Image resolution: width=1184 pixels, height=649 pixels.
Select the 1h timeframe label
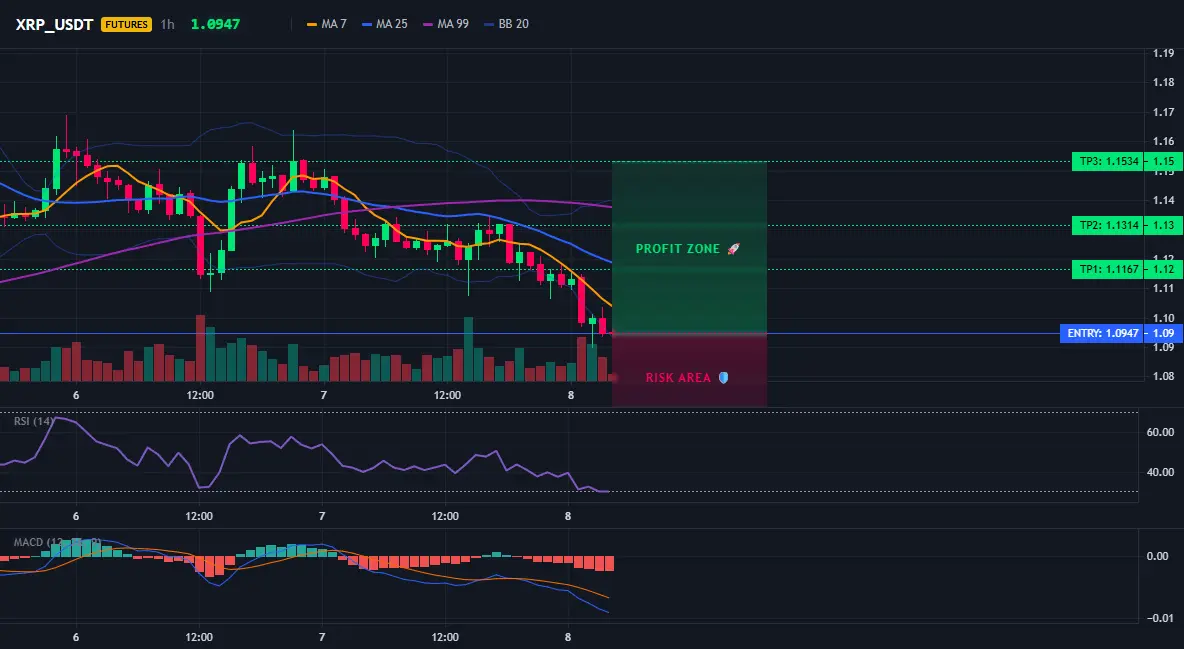tap(168, 24)
